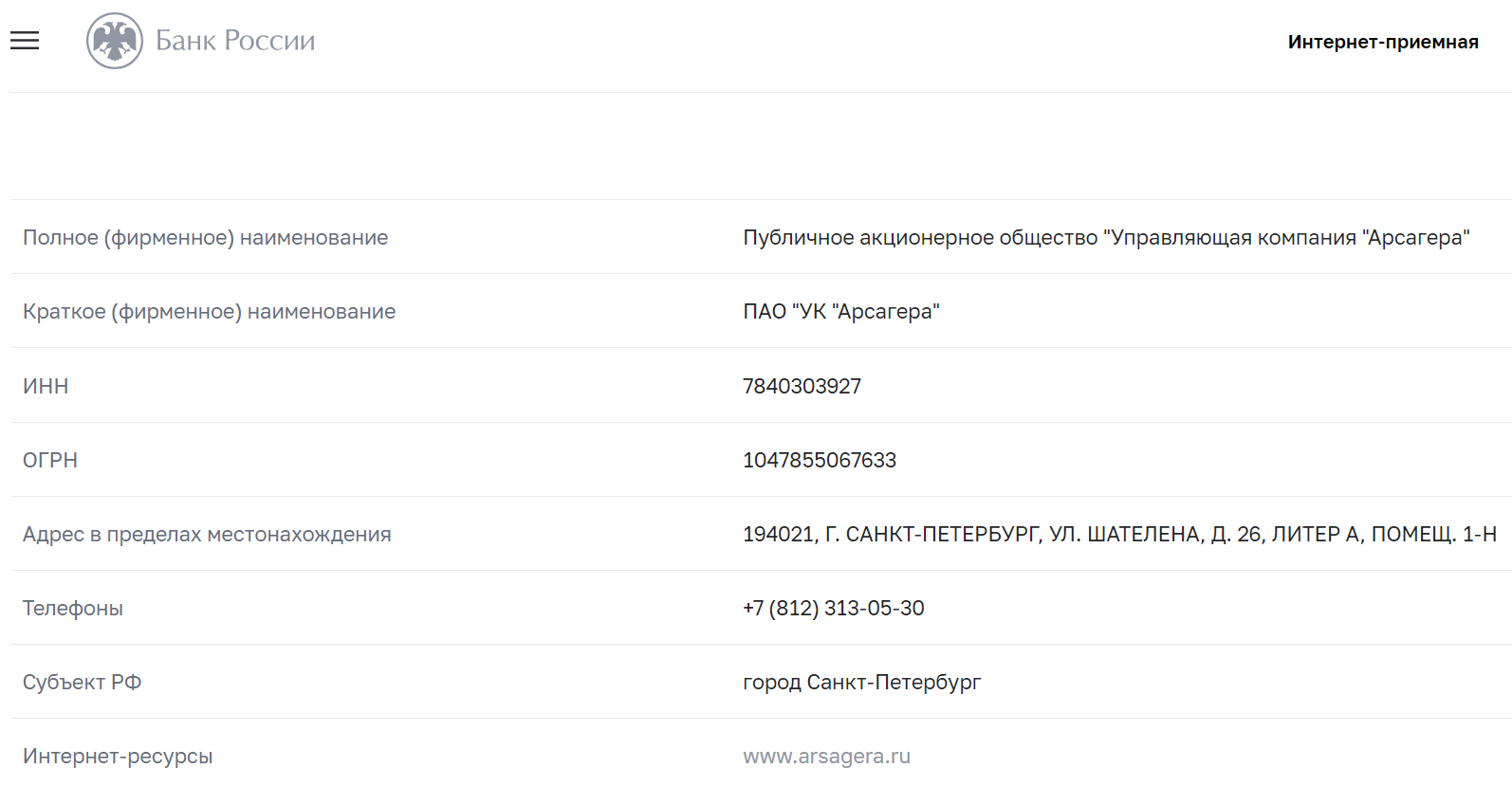Image resolution: width=1512 pixels, height=786 pixels.
Task: Click the full company name value
Action: (x=1106, y=238)
